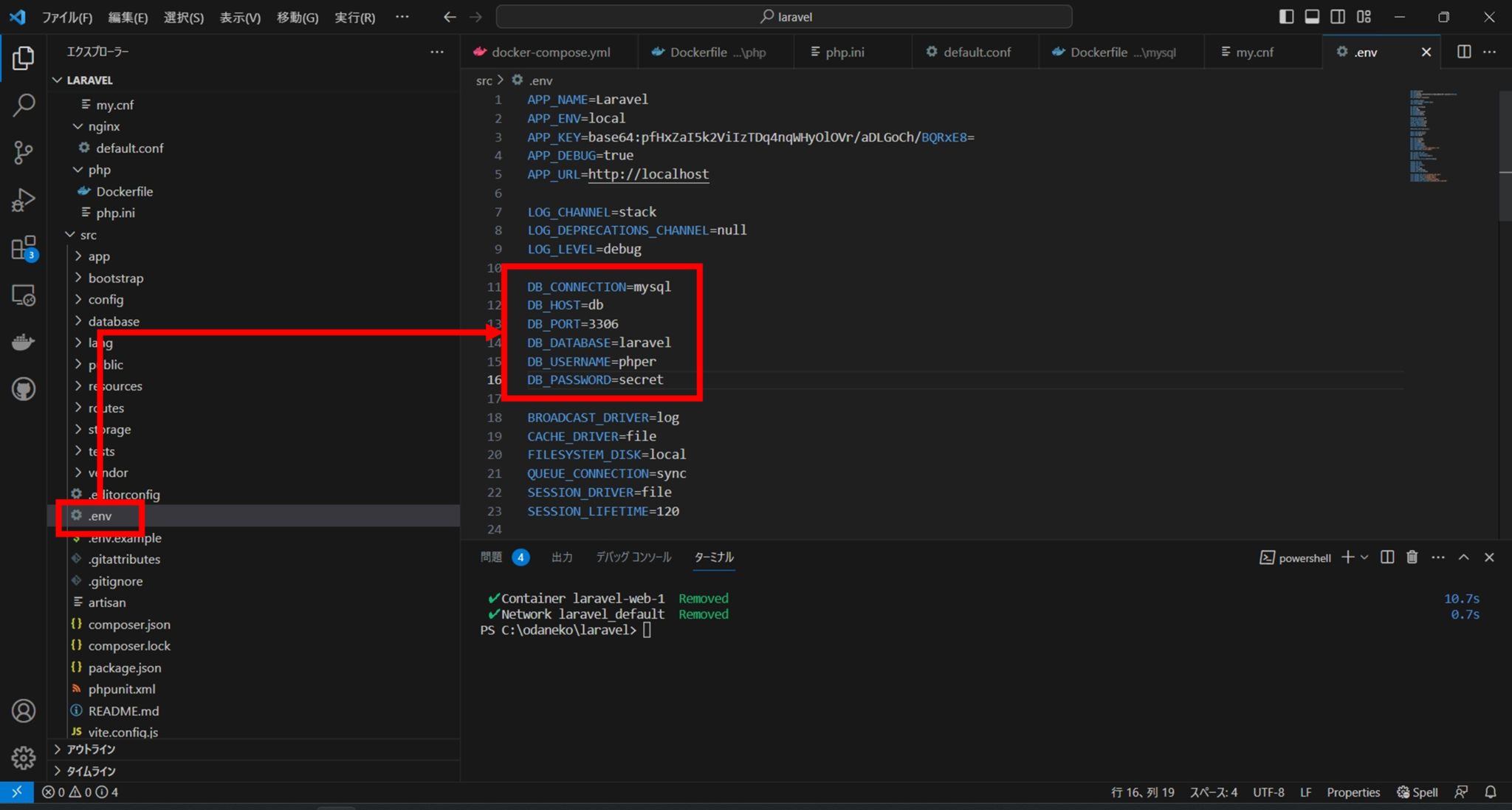
Task: Open the Extensions view
Action: point(24,247)
